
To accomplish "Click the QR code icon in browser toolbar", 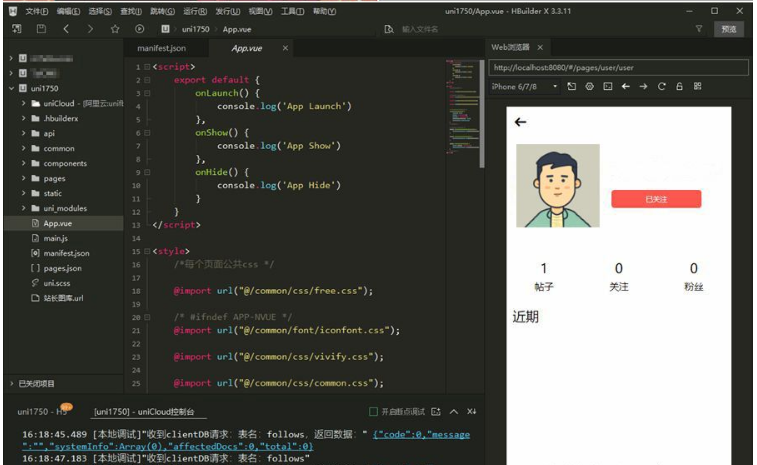I will (x=698, y=87).
